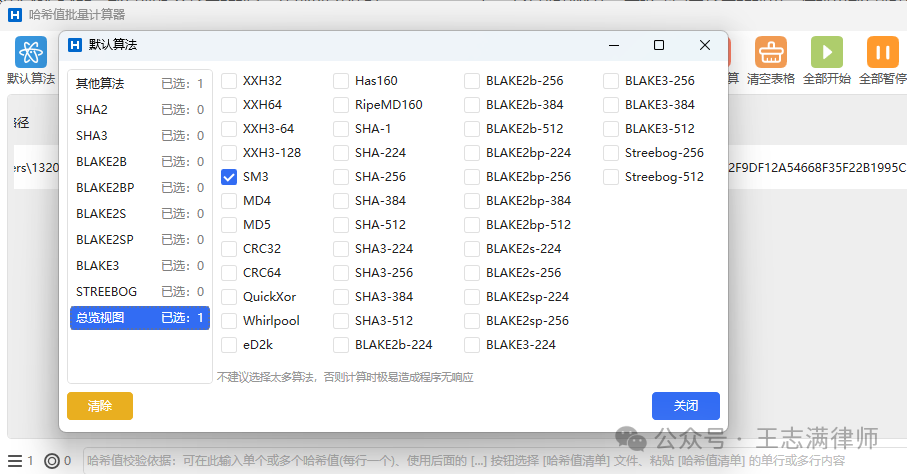Select 其他算法 category in sidebar
The height and width of the screenshot is (474, 907).
[x=139, y=84]
